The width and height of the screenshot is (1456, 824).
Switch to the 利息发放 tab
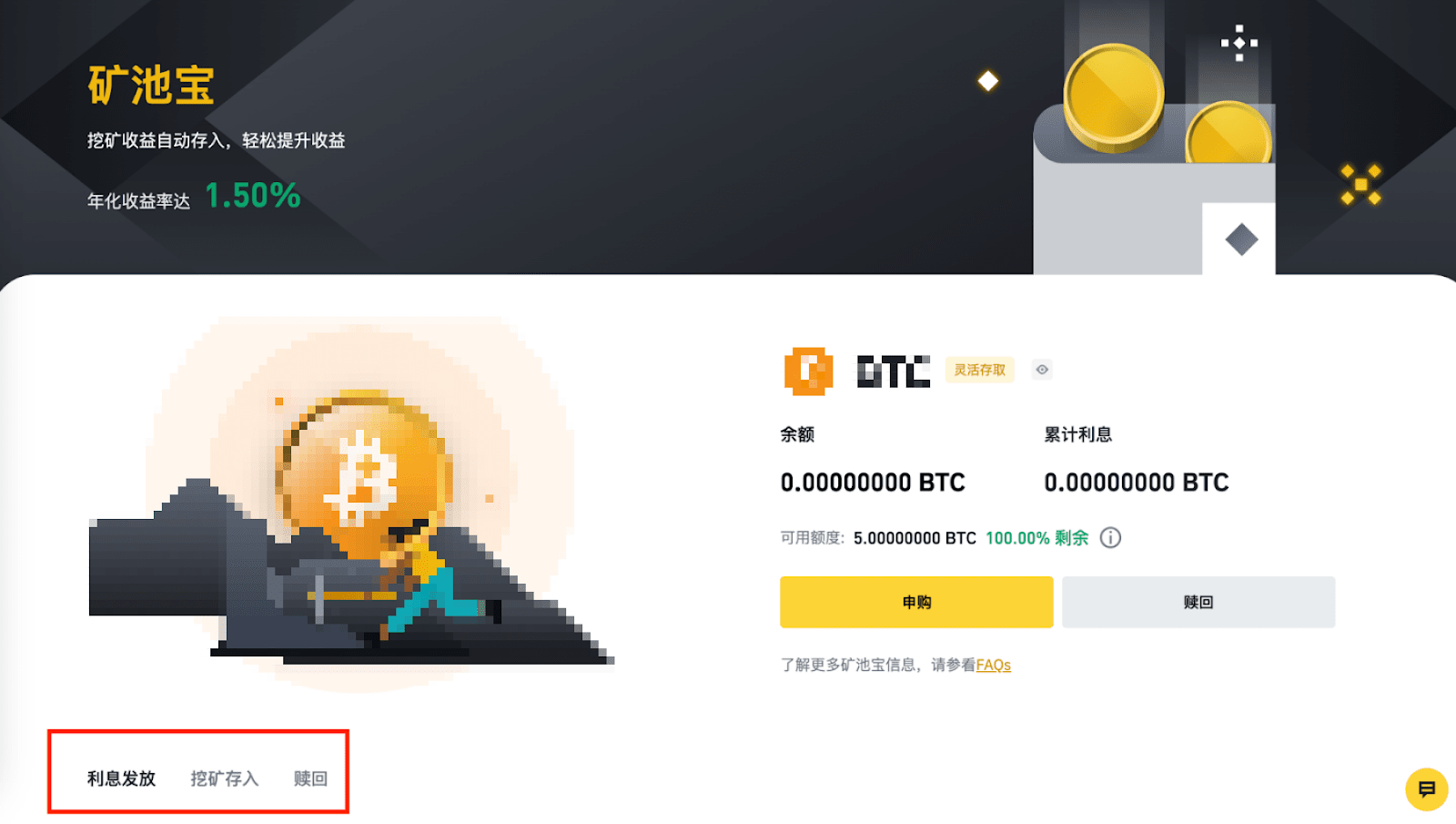point(122,778)
